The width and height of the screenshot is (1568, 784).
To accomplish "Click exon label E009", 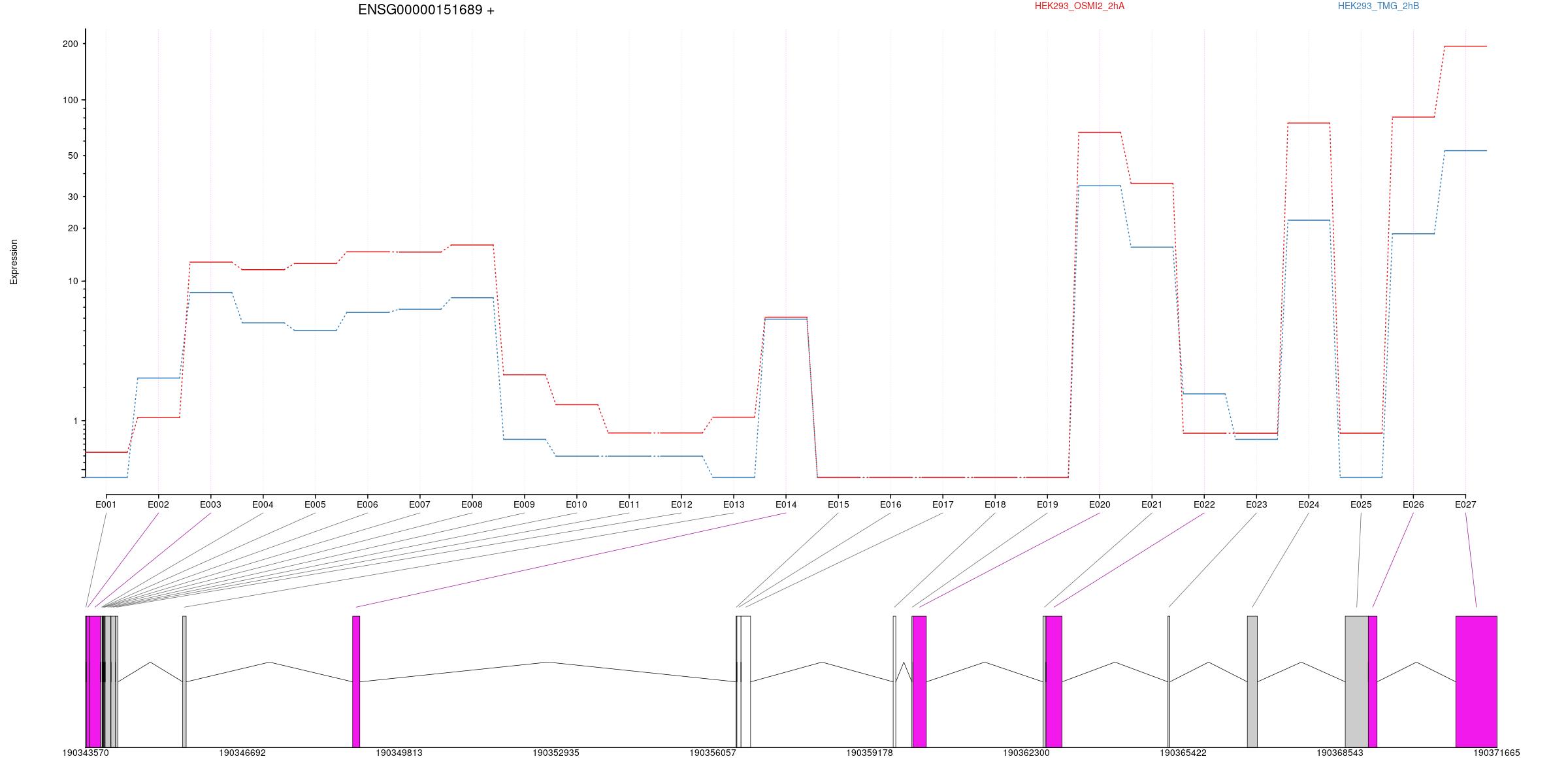I will [524, 504].
